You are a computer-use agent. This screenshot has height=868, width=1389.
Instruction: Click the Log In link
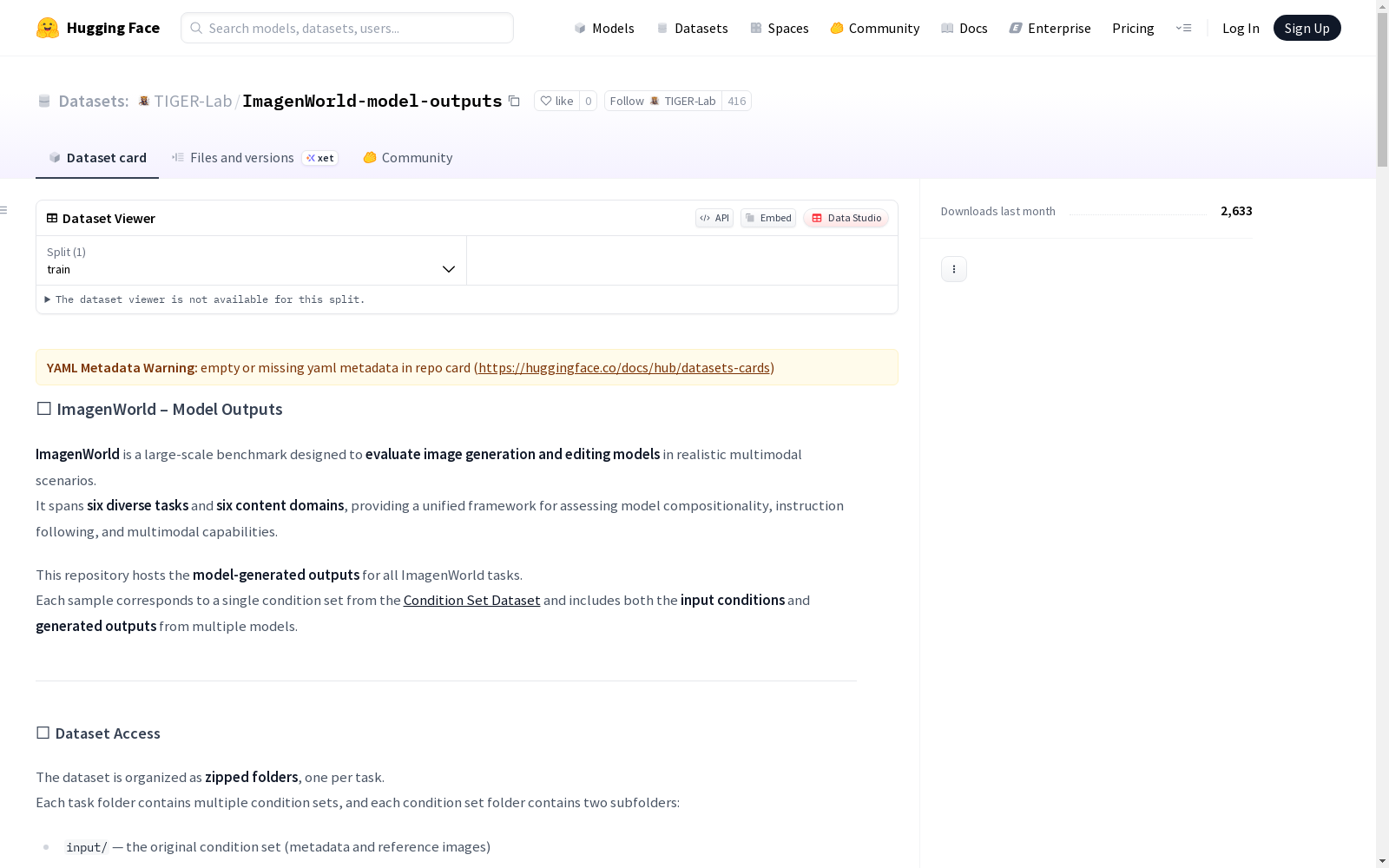click(x=1241, y=28)
